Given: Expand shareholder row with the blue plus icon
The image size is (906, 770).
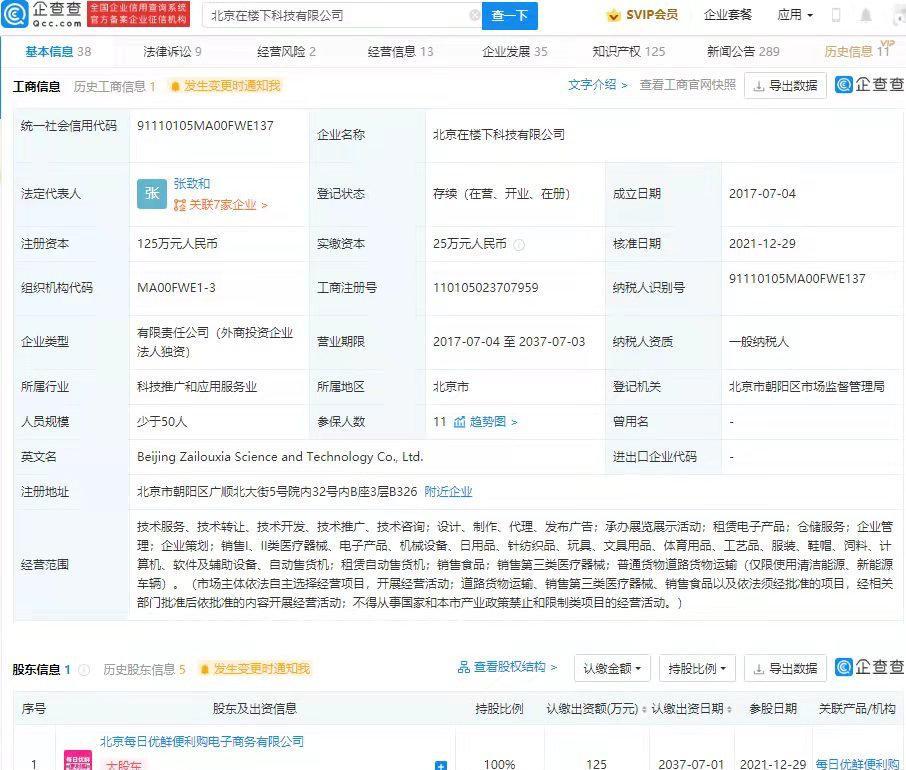Looking at the screenshot, I should pyautogui.click(x=441, y=765).
